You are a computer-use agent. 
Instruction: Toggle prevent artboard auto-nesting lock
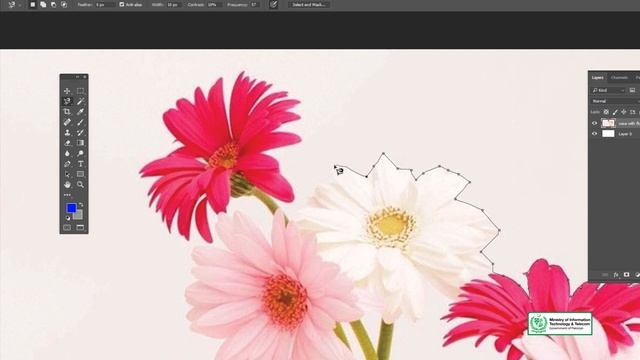[633, 112]
